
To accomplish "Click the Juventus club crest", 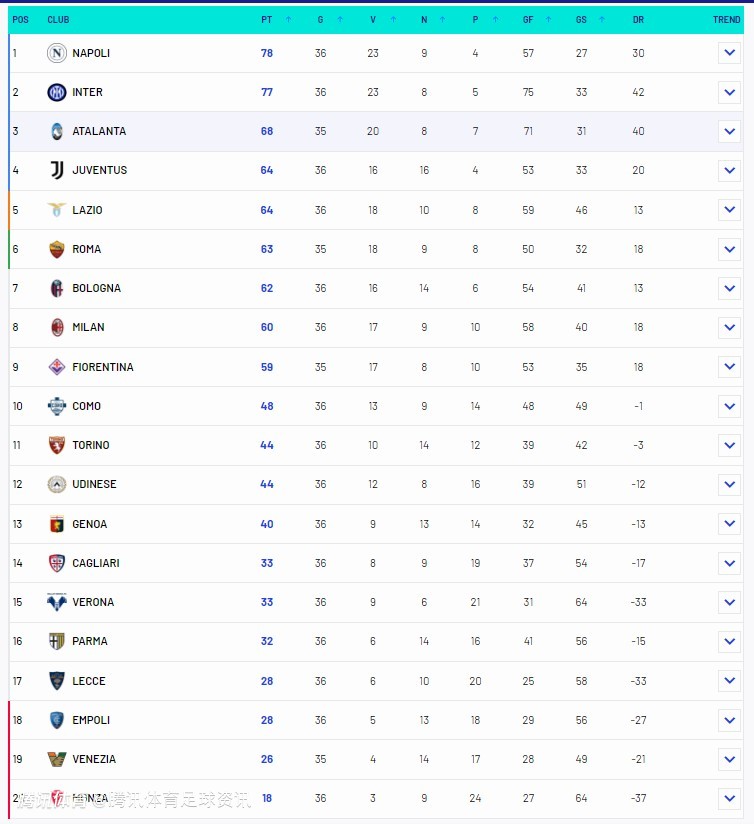I will click(57, 170).
